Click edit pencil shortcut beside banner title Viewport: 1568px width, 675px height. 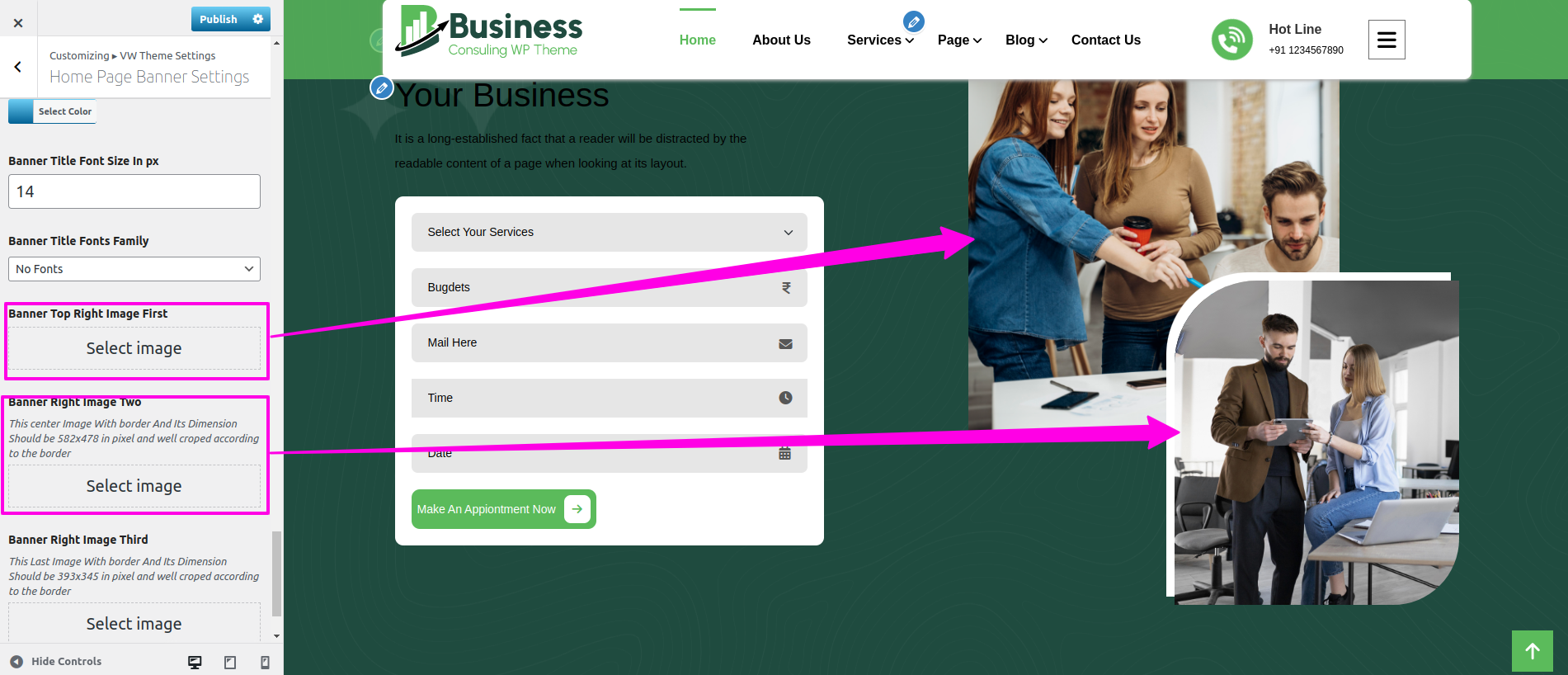381,87
